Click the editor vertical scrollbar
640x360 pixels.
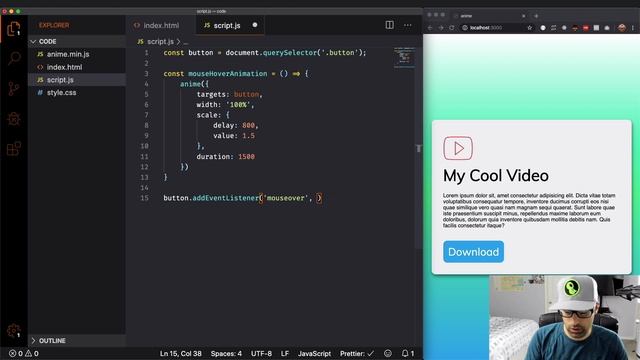click(x=418, y=148)
